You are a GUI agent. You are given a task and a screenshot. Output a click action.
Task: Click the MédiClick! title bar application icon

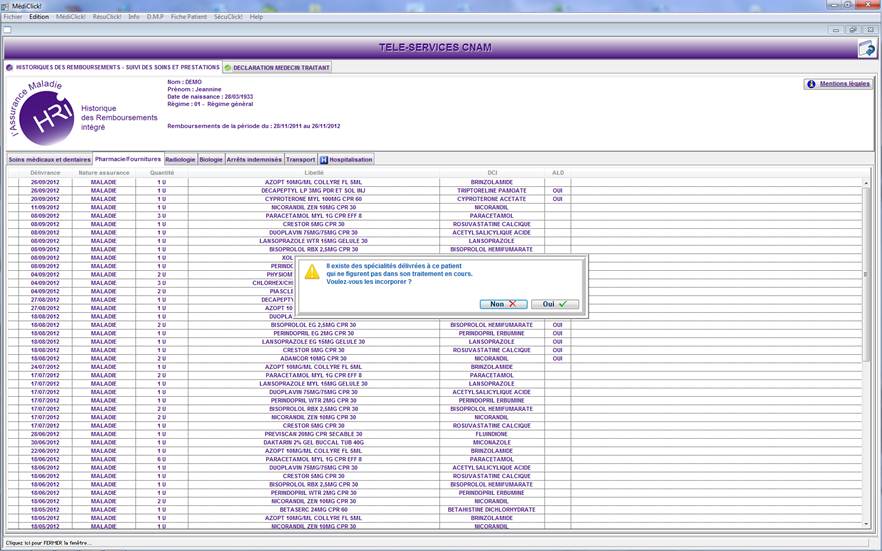pyautogui.click(x=6, y=6)
